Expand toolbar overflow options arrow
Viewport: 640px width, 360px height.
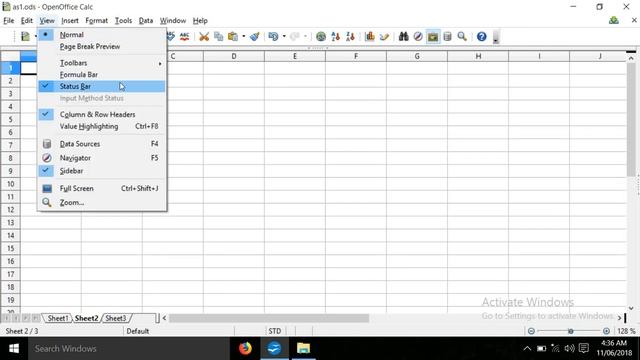point(496,38)
